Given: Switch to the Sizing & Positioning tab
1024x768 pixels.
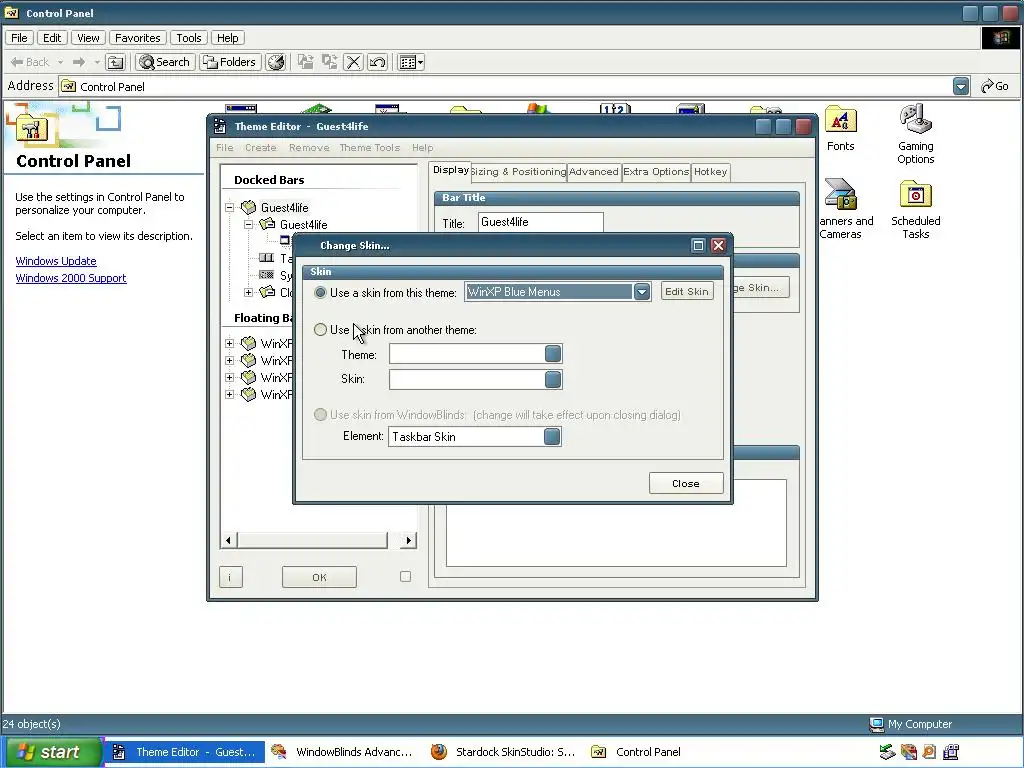Looking at the screenshot, I should click(x=519, y=172).
